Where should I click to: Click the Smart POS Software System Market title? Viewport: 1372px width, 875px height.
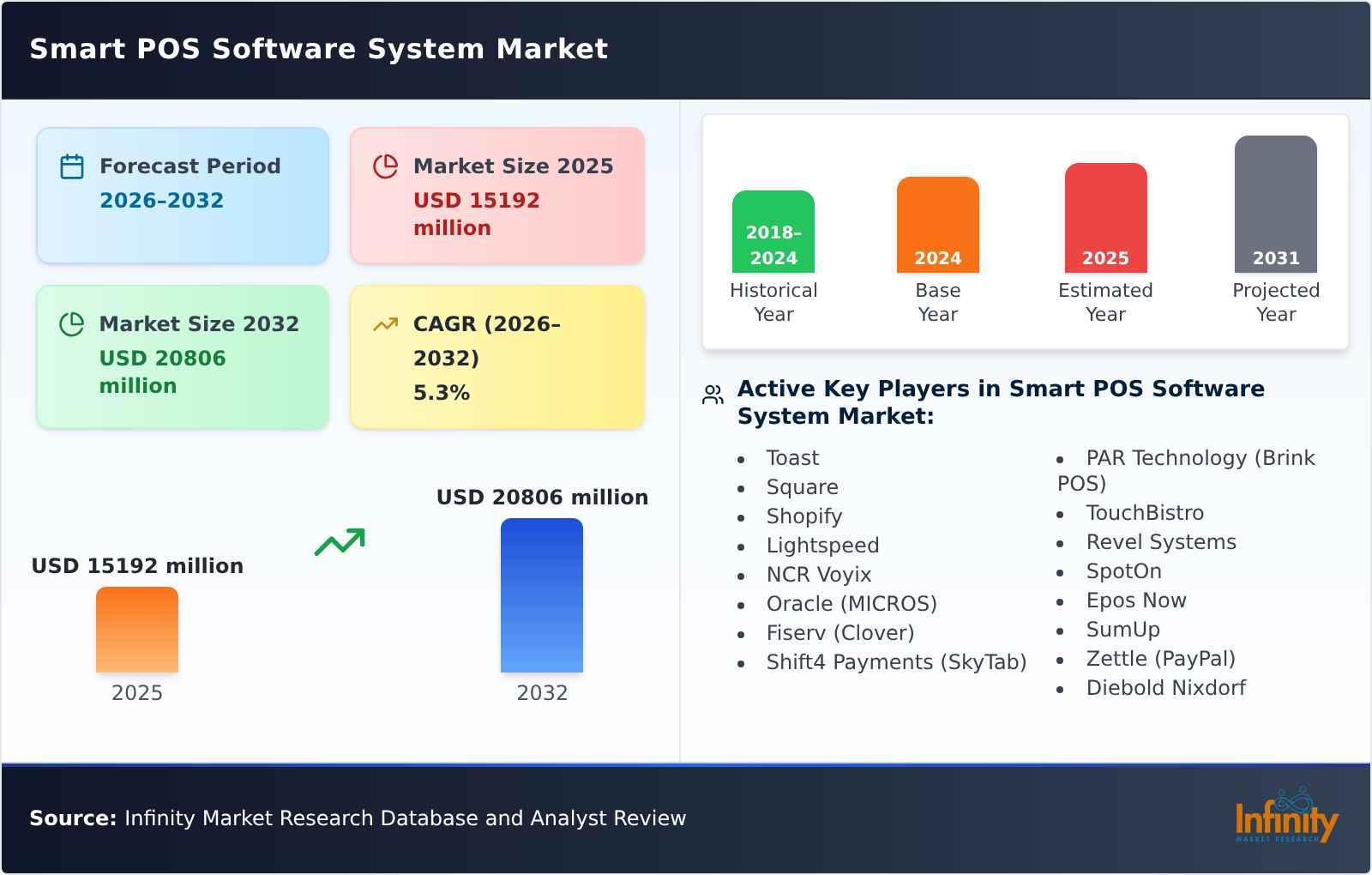[318, 49]
